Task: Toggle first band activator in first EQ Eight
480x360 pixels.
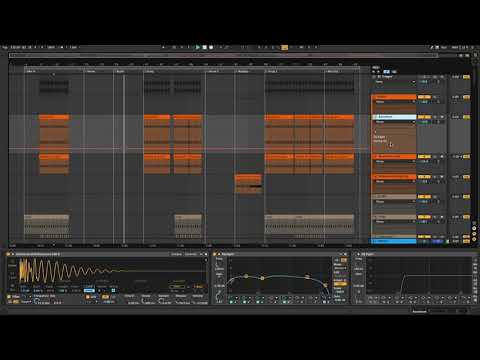Action: [x=231, y=302]
